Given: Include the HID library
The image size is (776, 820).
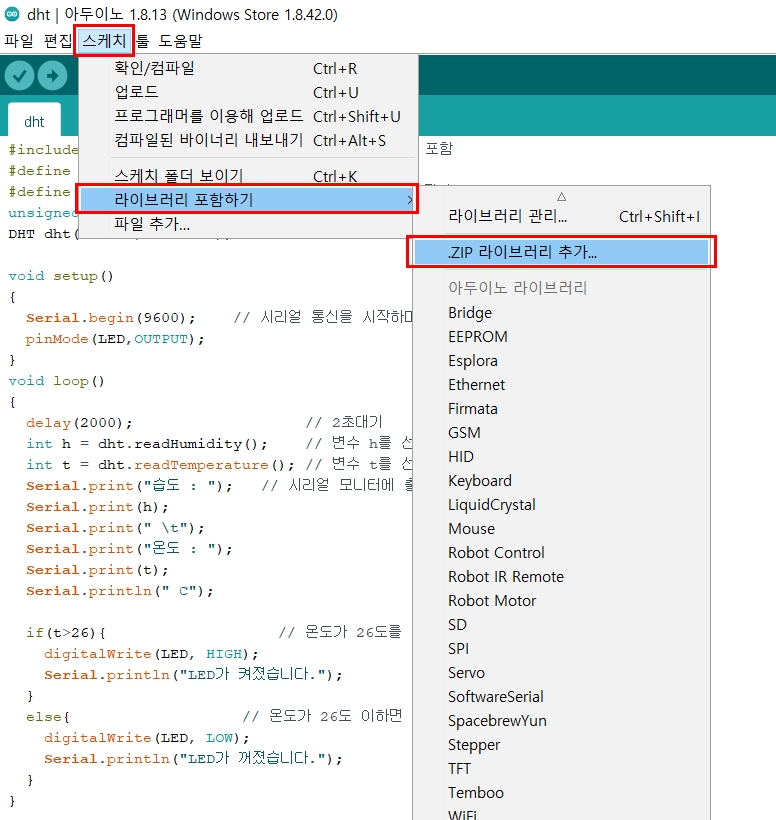Looking at the screenshot, I should [x=562, y=457].
